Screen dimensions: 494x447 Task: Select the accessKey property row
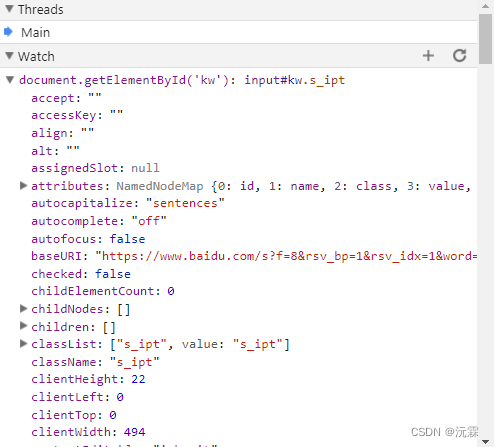click(77, 115)
